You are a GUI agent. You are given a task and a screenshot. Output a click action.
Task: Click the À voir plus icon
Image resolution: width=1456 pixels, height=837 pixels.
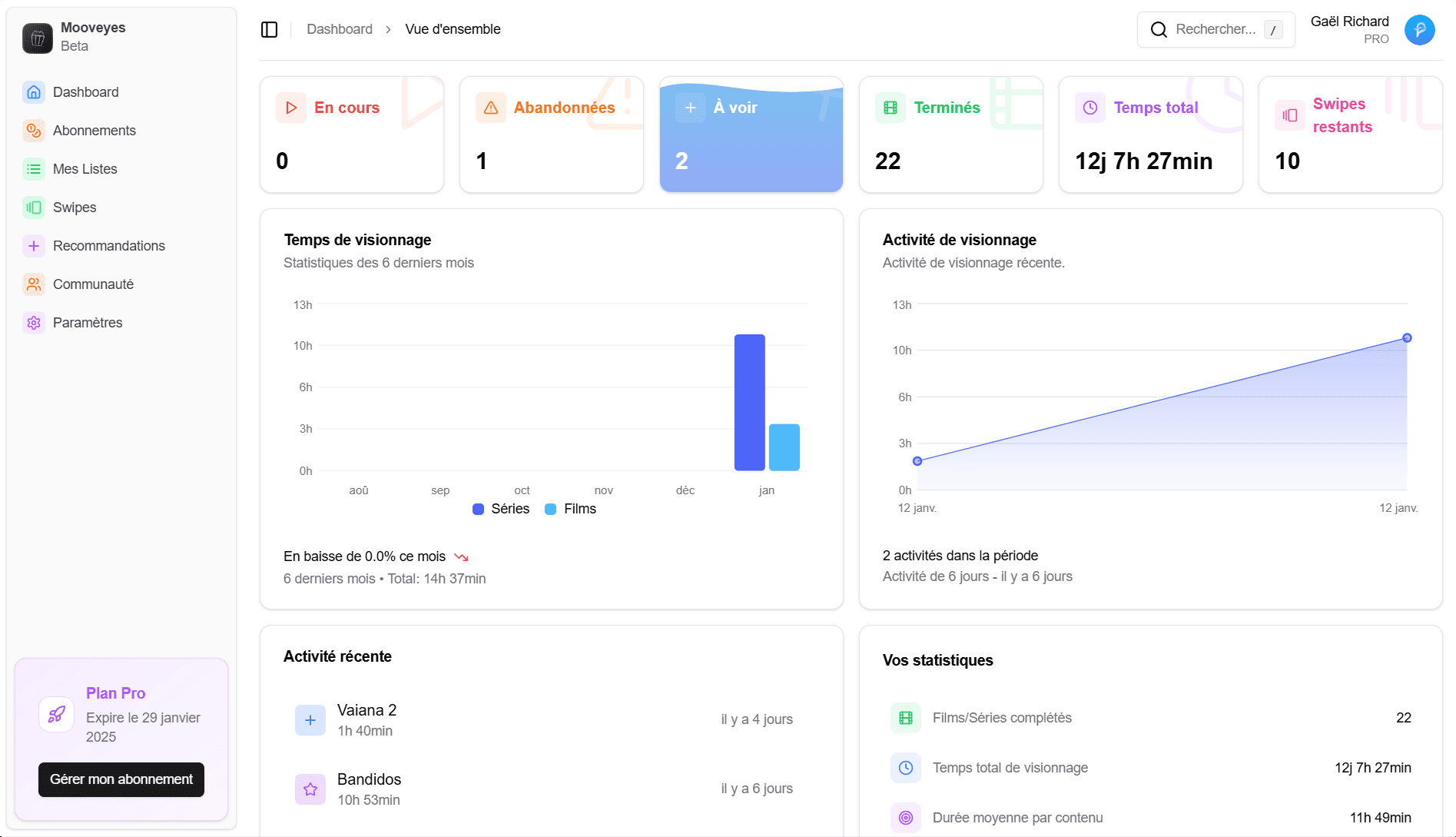tap(691, 108)
